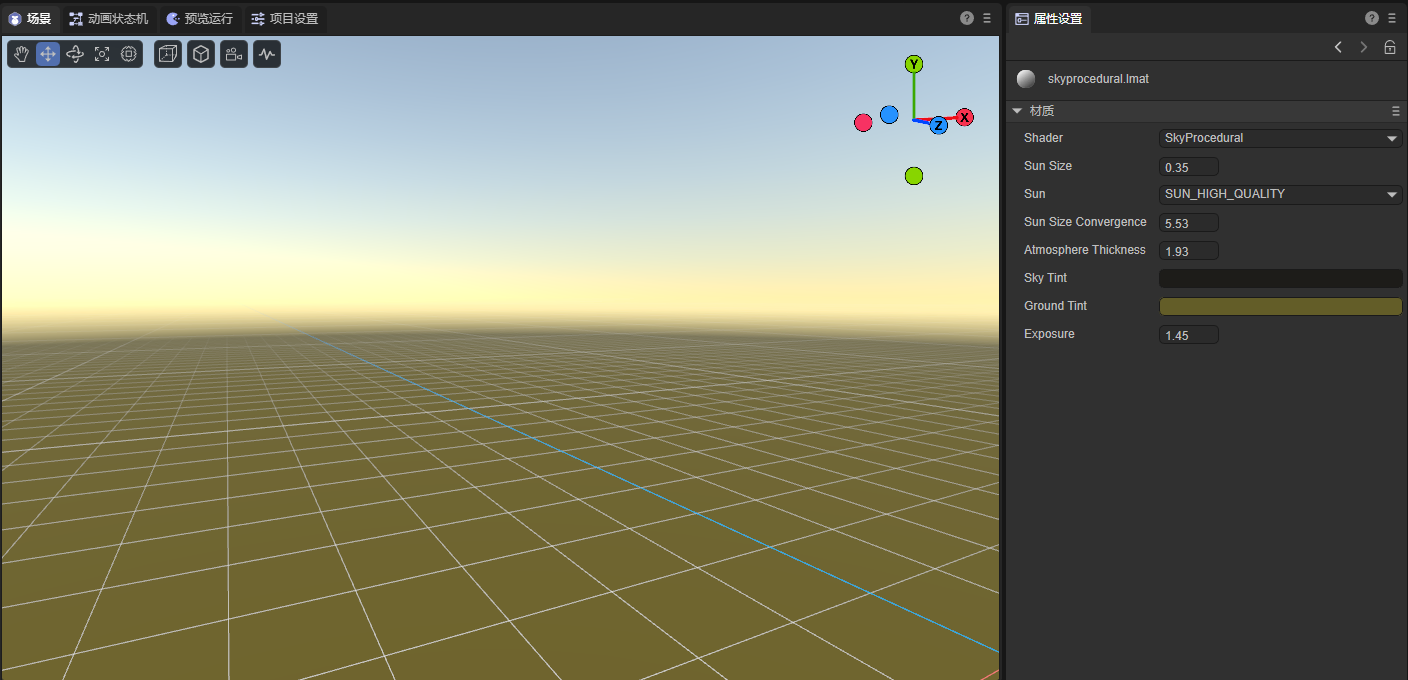
Task: Open the camera settings icon
Action: click(x=234, y=54)
